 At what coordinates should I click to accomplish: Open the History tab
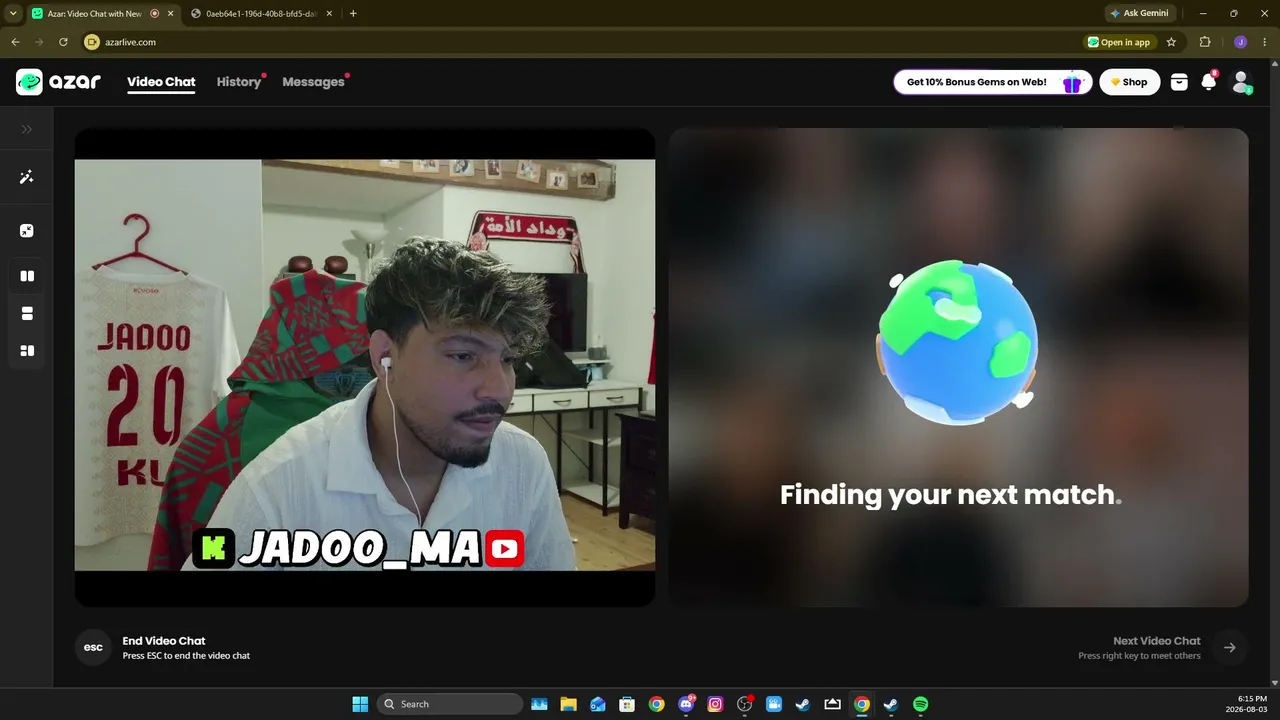(239, 82)
